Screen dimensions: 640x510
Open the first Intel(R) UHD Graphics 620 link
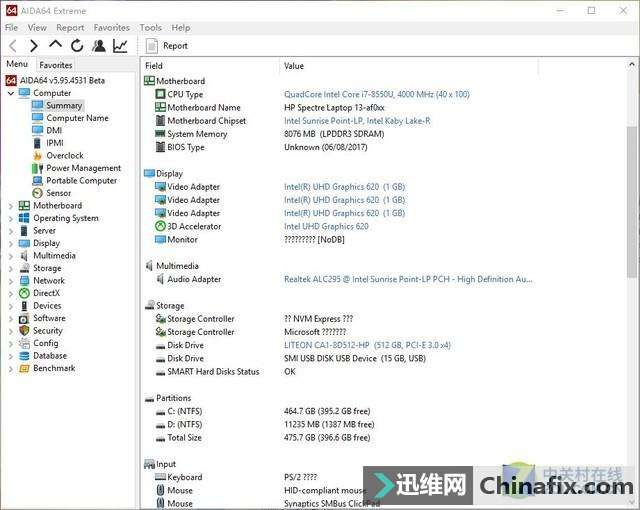click(344, 187)
